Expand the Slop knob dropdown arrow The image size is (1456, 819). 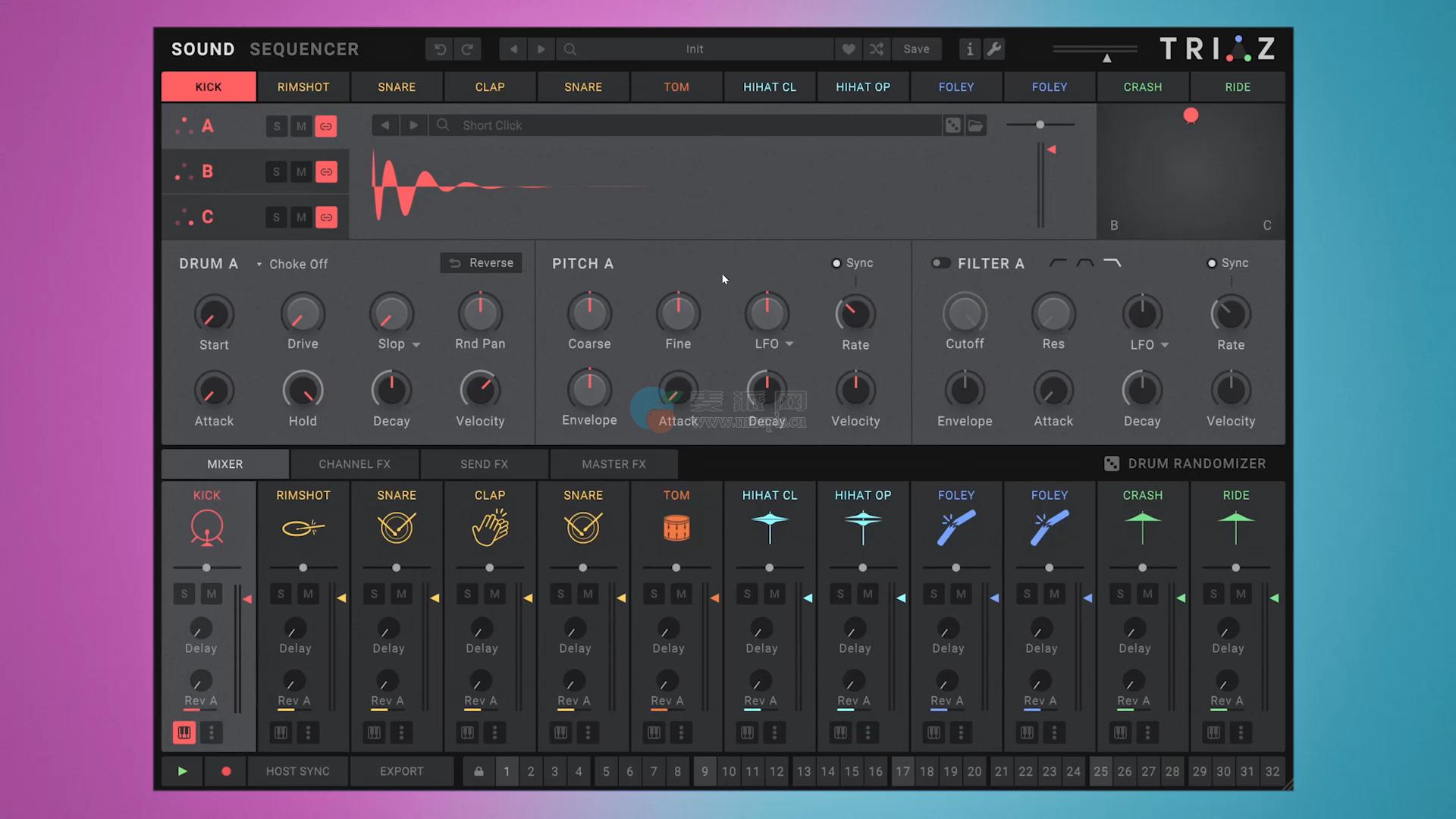416,345
